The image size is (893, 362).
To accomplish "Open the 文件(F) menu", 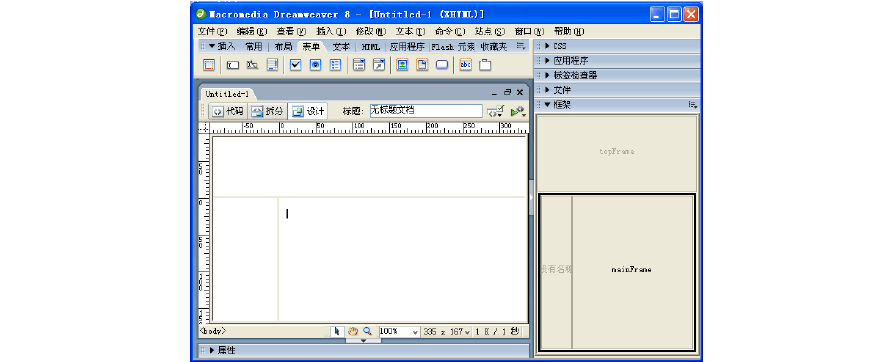I will click(x=212, y=32).
